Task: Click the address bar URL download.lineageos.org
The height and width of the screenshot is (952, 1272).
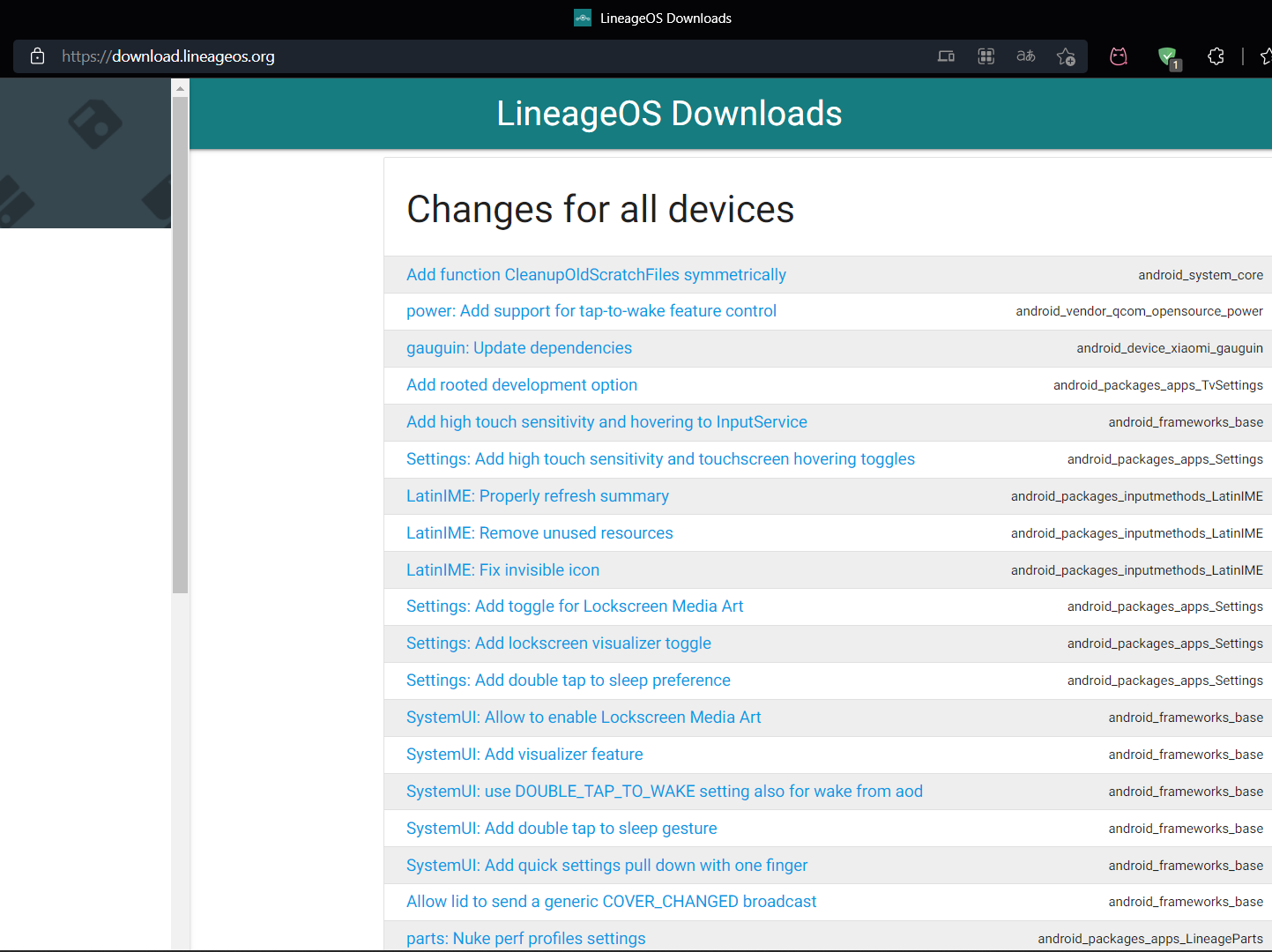Action: [x=168, y=56]
